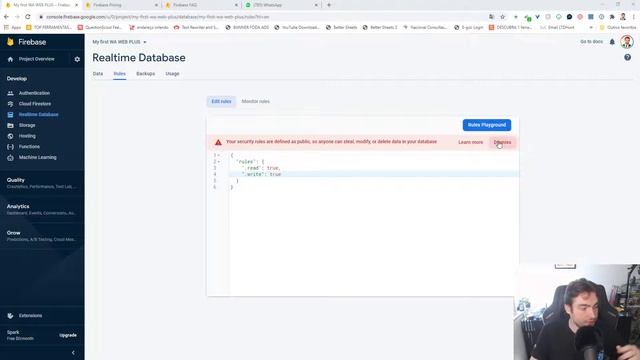640x360 pixels.
Task: Open the Chrome three-dot menu
Action: [634, 17]
